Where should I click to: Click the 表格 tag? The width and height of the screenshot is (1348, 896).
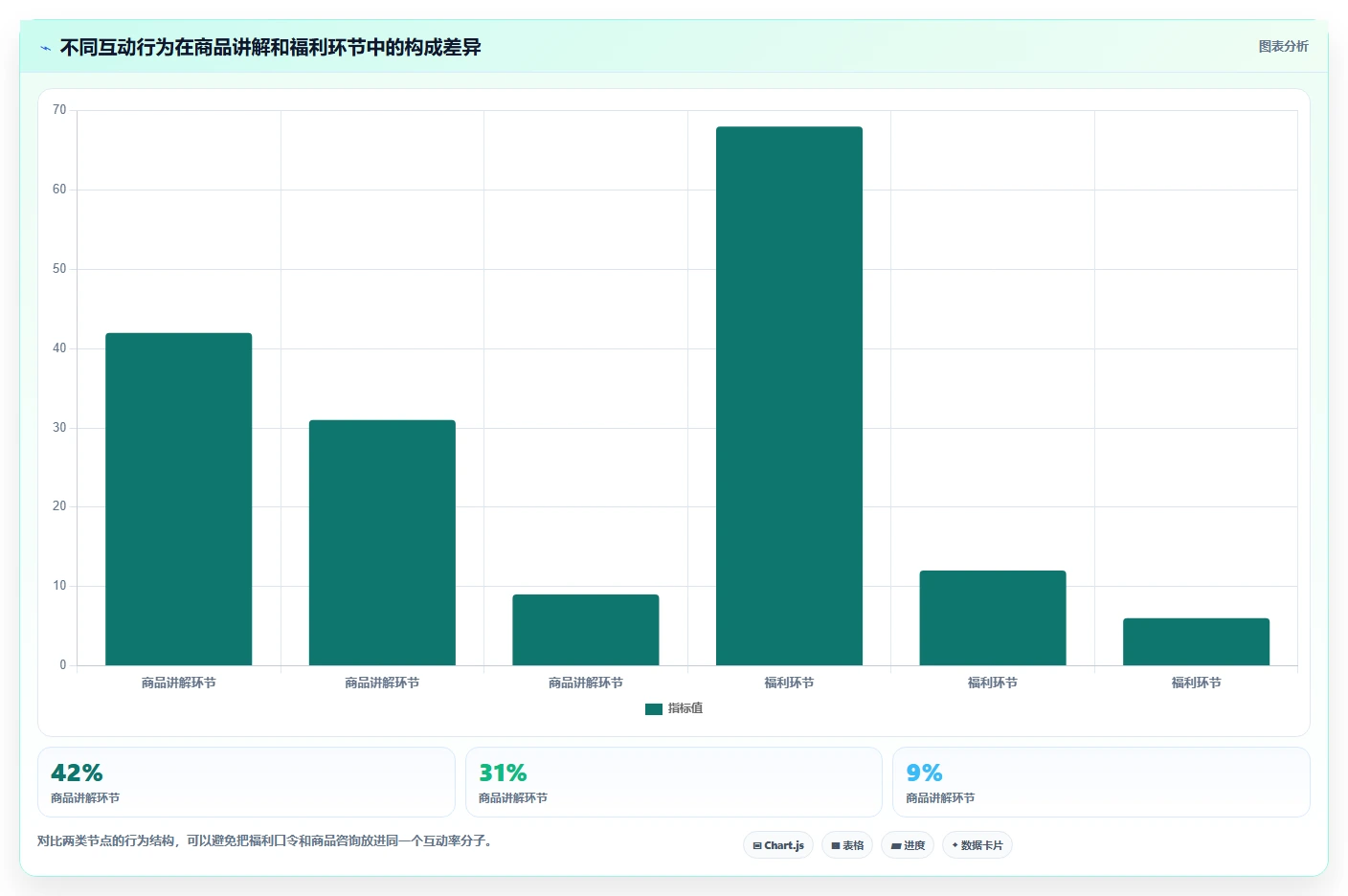[847, 845]
